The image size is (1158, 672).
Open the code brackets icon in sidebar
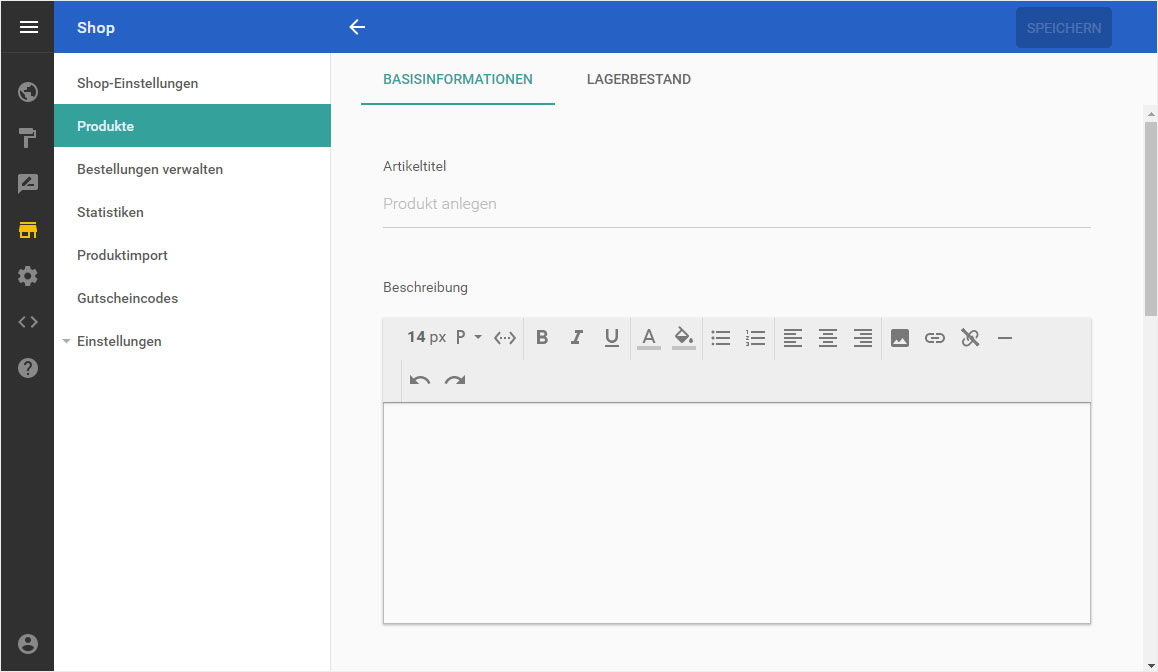(28, 322)
